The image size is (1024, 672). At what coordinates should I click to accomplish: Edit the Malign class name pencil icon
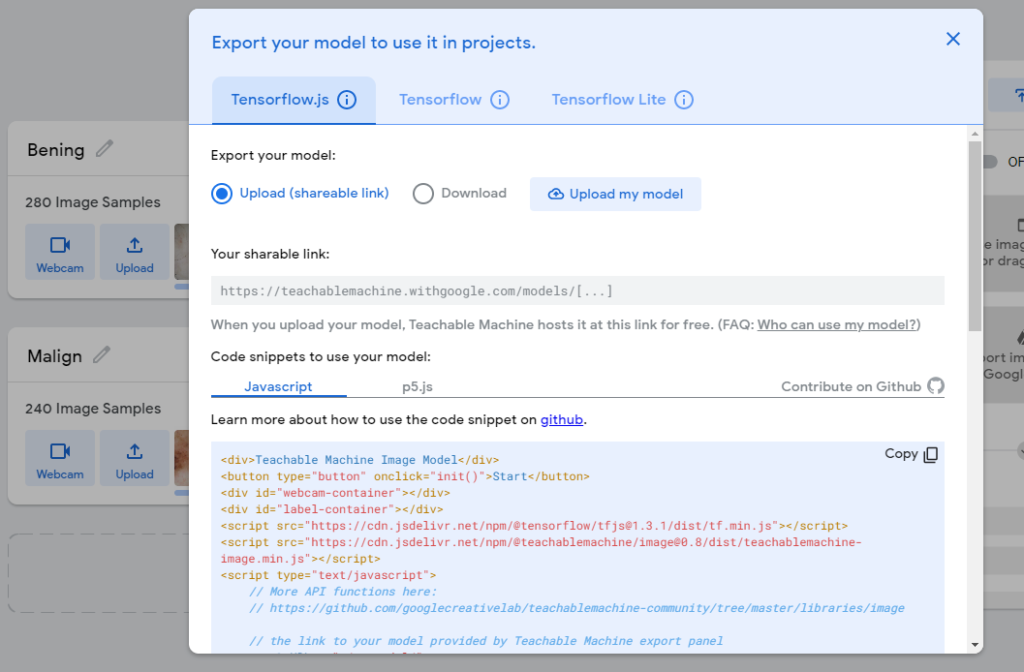(x=101, y=355)
